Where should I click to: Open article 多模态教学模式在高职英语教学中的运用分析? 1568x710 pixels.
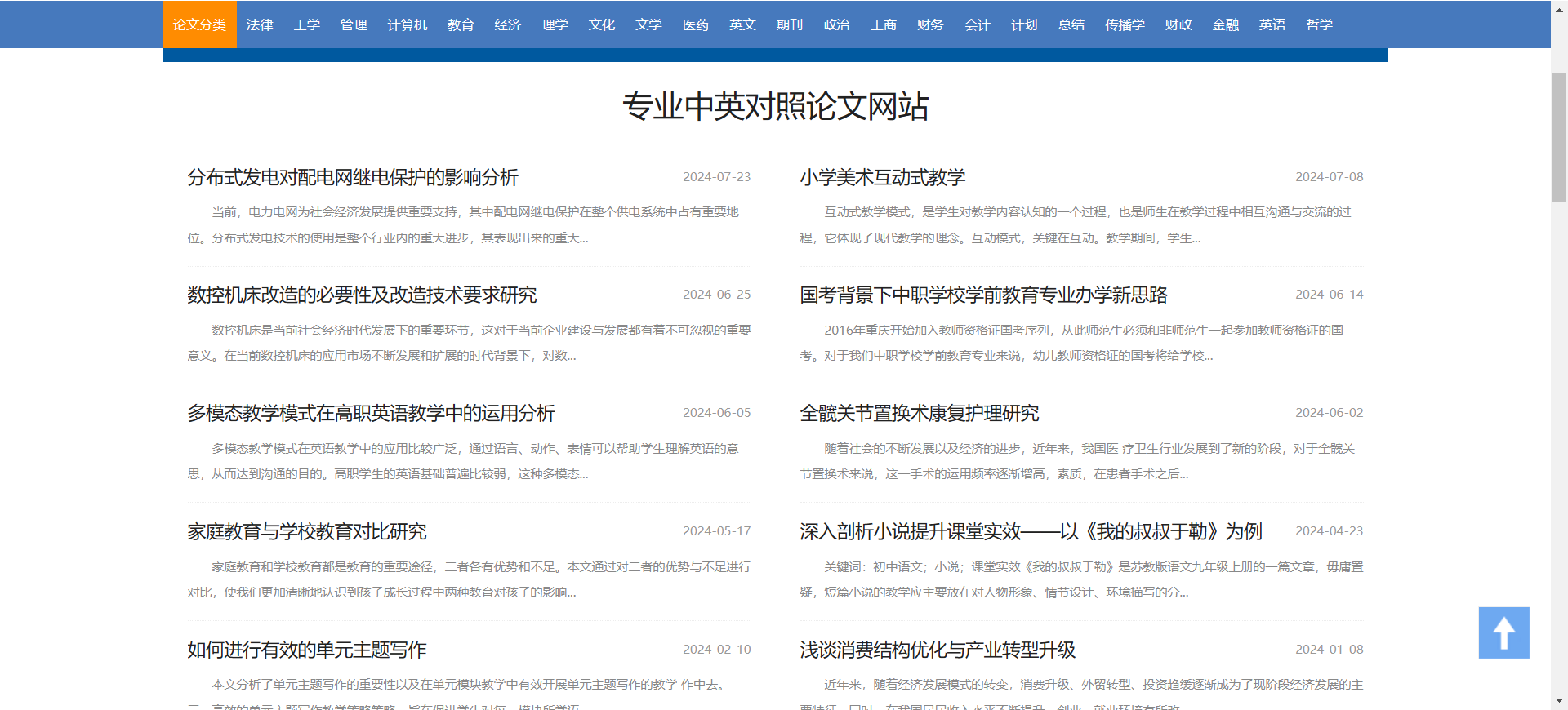coord(371,413)
